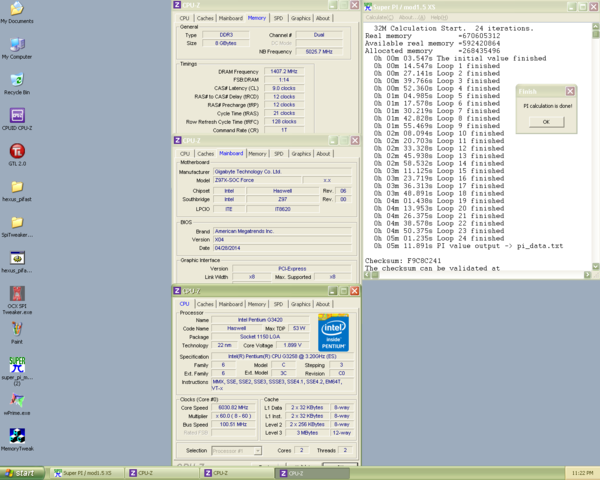Open the hexus_pifast folder icon
Viewport: 600px width, 480px height.
click(x=17, y=191)
